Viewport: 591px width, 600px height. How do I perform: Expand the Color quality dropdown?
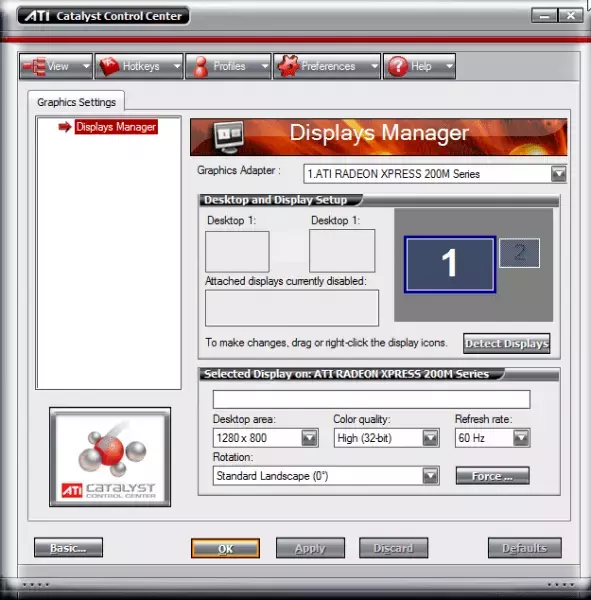(430, 438)
